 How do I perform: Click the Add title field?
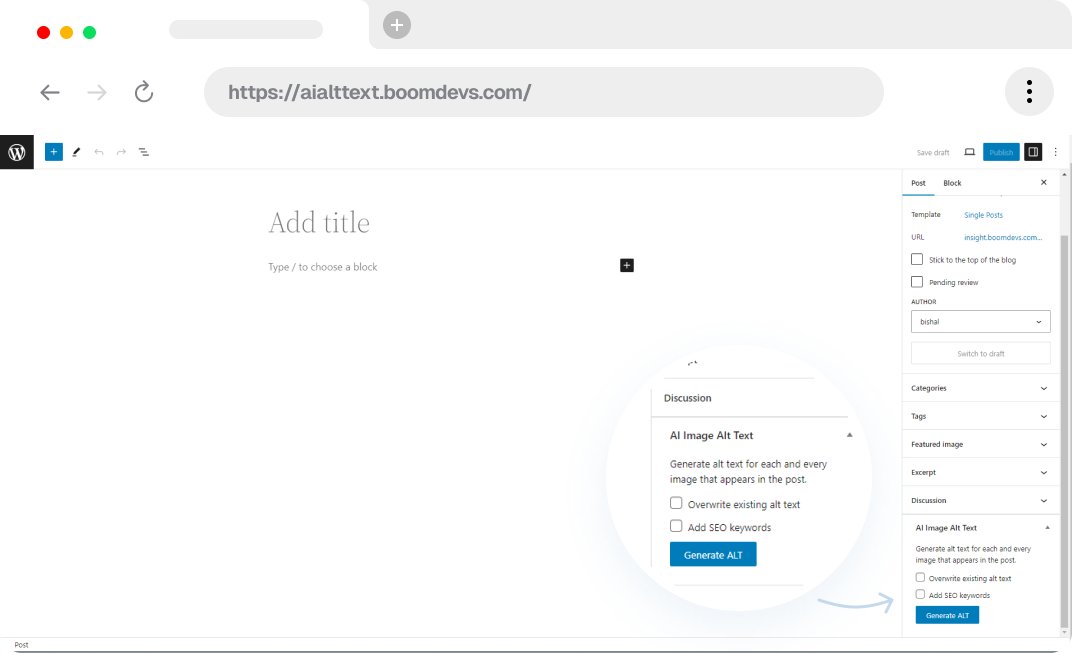point(319,222)
